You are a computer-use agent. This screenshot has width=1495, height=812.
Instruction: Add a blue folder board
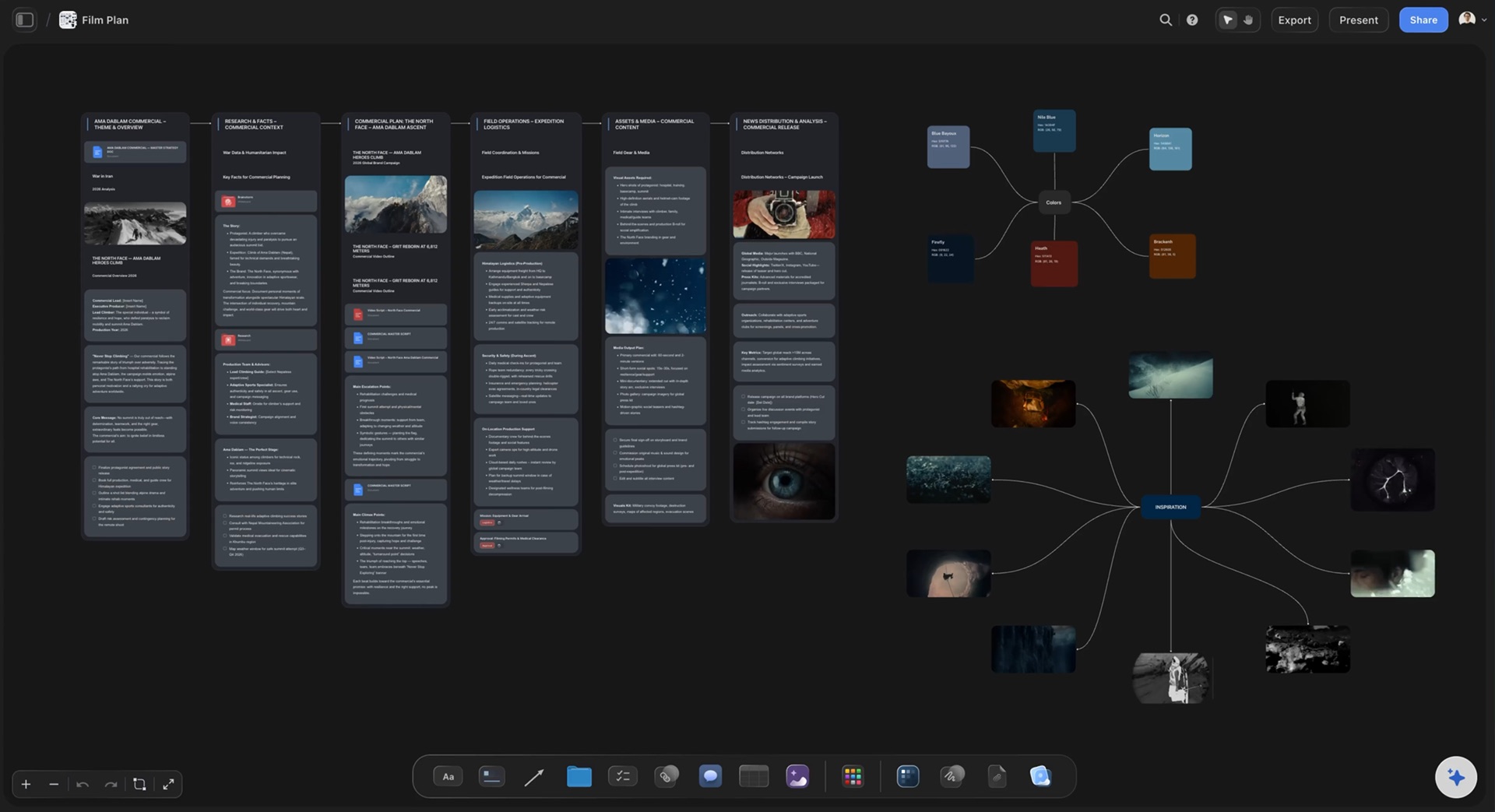(x=579, y=776)
